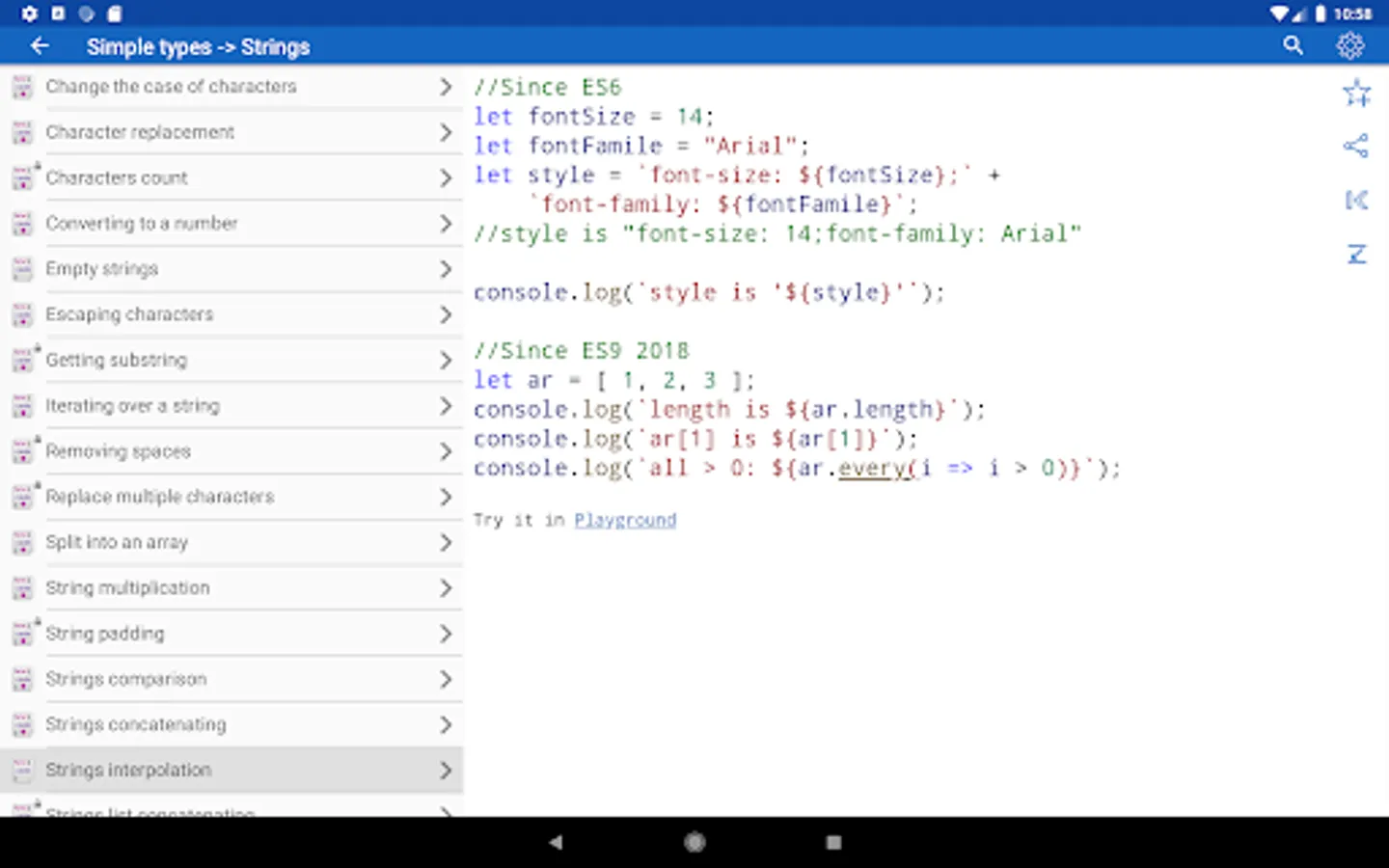This screenshot has width=1389, height=868.
Task: Select the Converting to a number topic
Action: tap(231, 224)
